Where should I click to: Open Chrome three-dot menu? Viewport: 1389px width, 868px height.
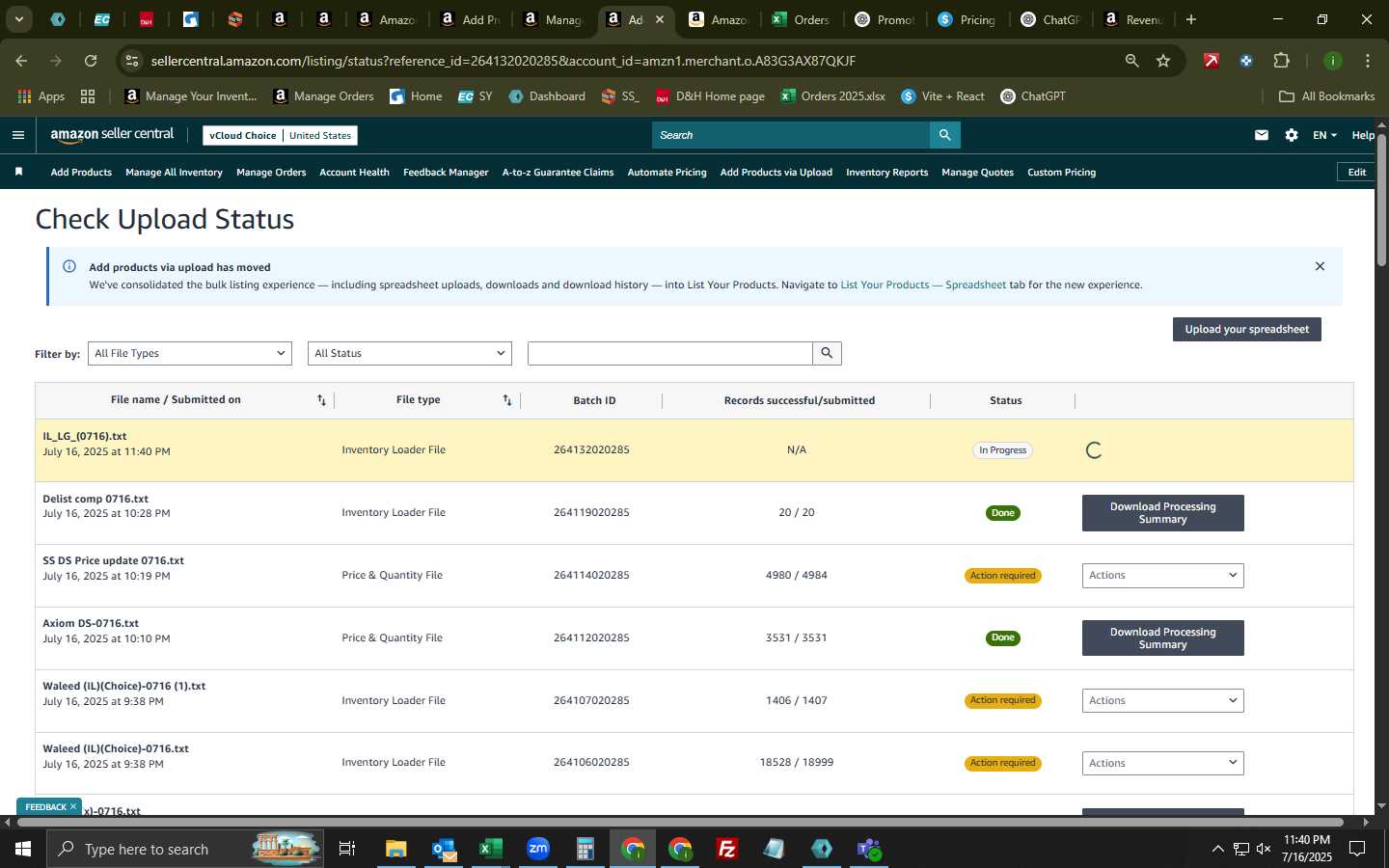[1368, 61]
